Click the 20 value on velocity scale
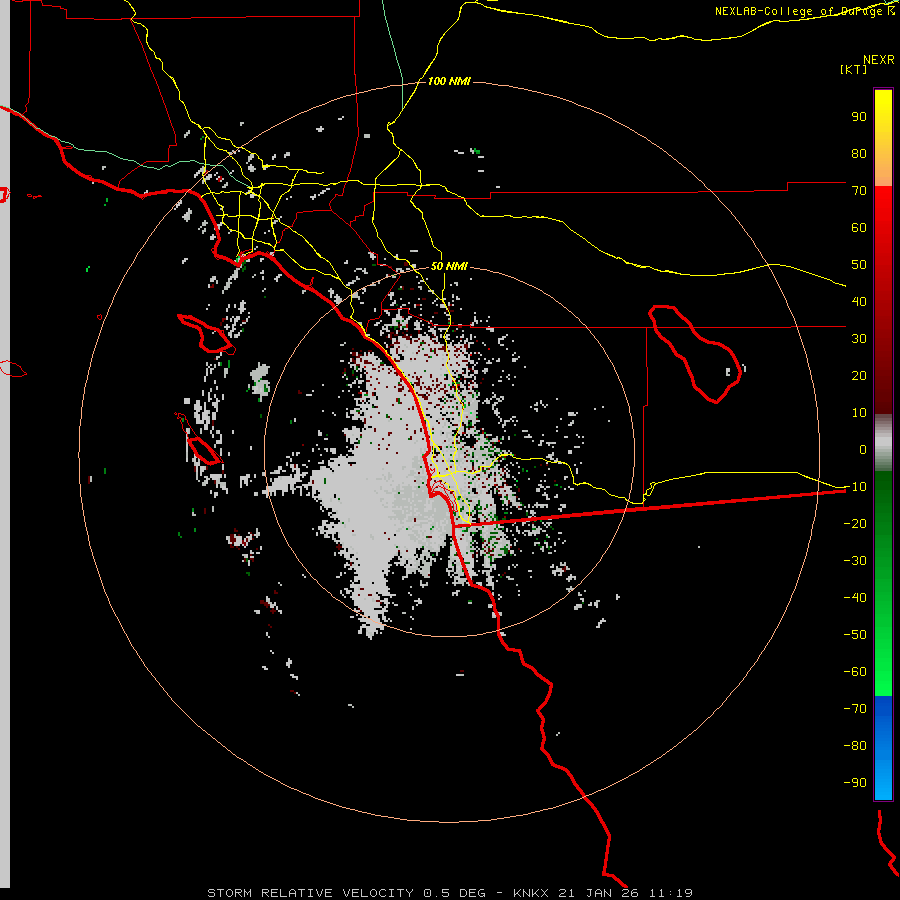This screenshot has height=900, width=900. point(859,376)
